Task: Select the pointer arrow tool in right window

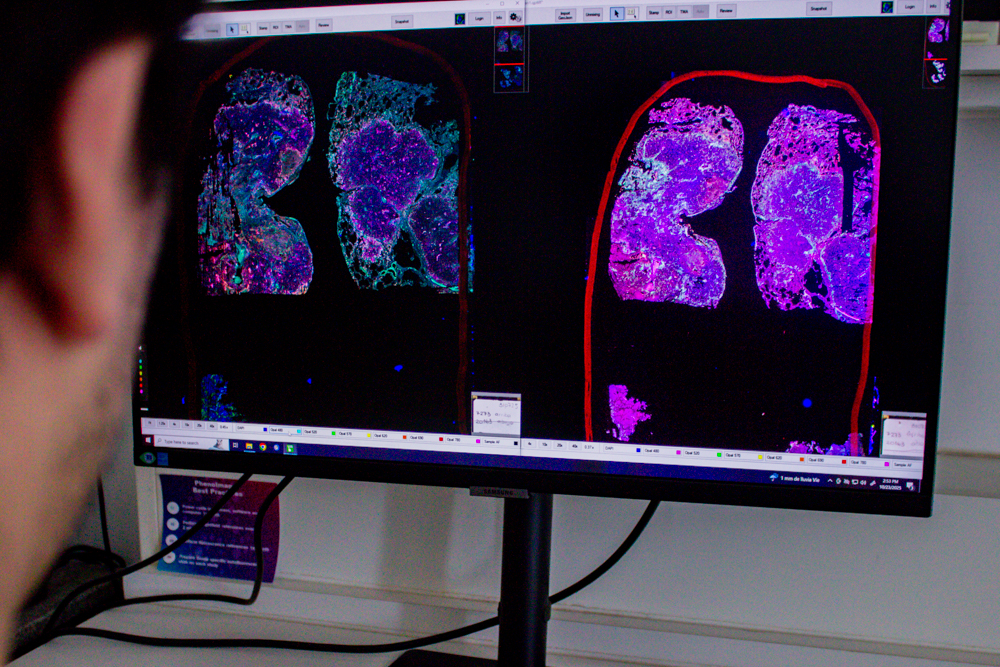Action: [617, 13]
